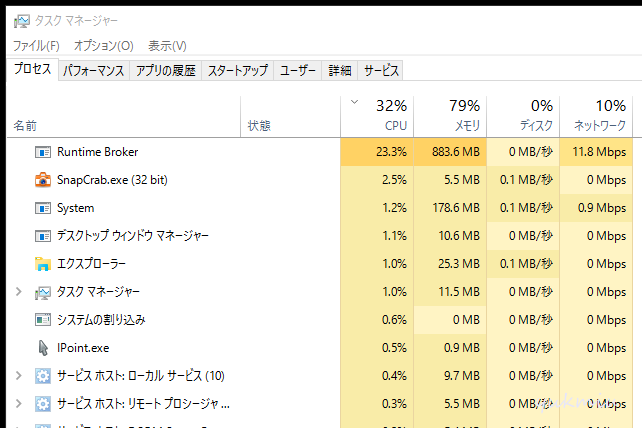Open the スタートアップ tab
The height and width of the screenshot is (428, 642).
238,71
